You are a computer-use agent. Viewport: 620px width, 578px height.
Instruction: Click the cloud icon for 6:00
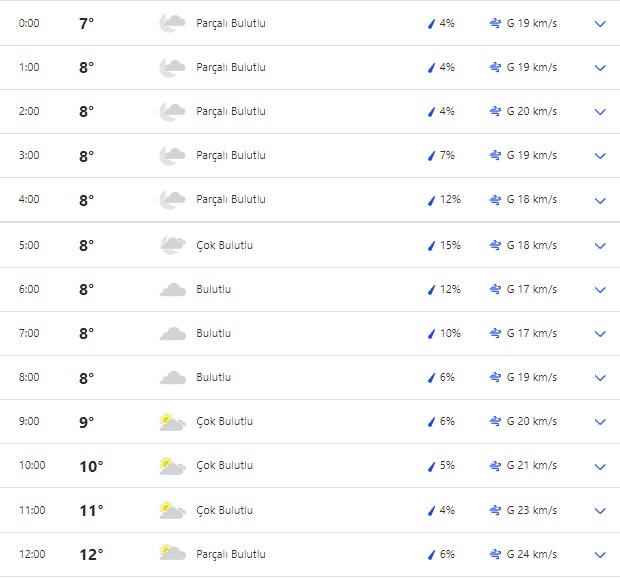click(x=172, y=290)
